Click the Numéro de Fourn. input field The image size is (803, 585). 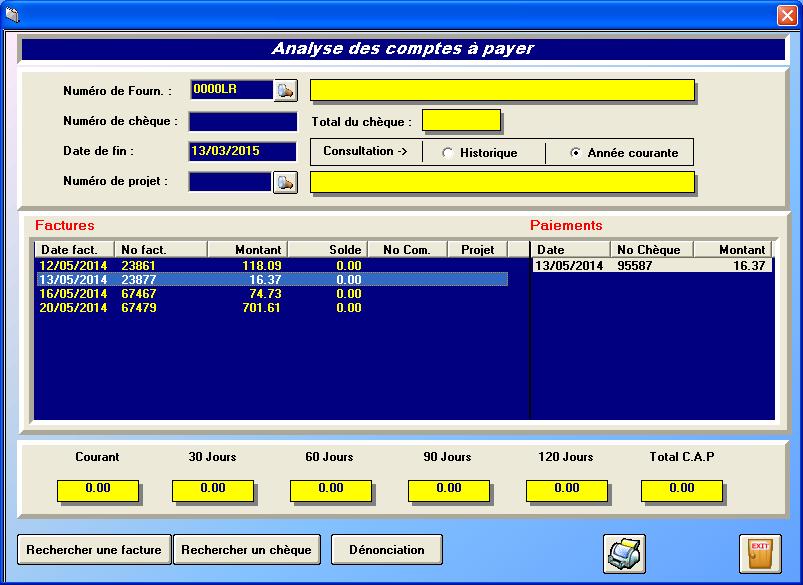point(230,90)
